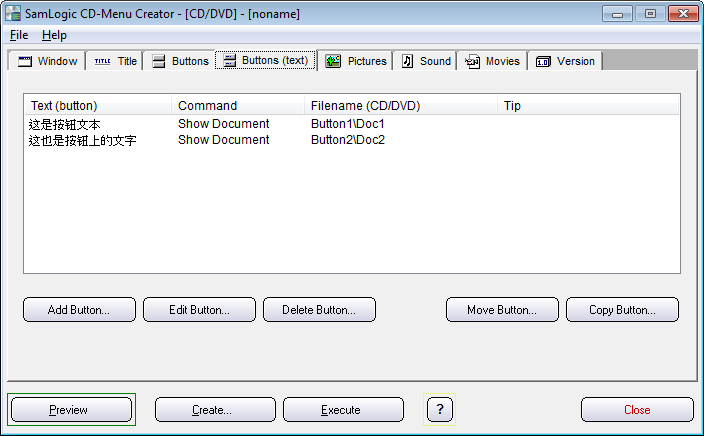Click the Button1\Doc1 filename cell
The width and height of the screenshot is (704, 436).
coord(348,124)
